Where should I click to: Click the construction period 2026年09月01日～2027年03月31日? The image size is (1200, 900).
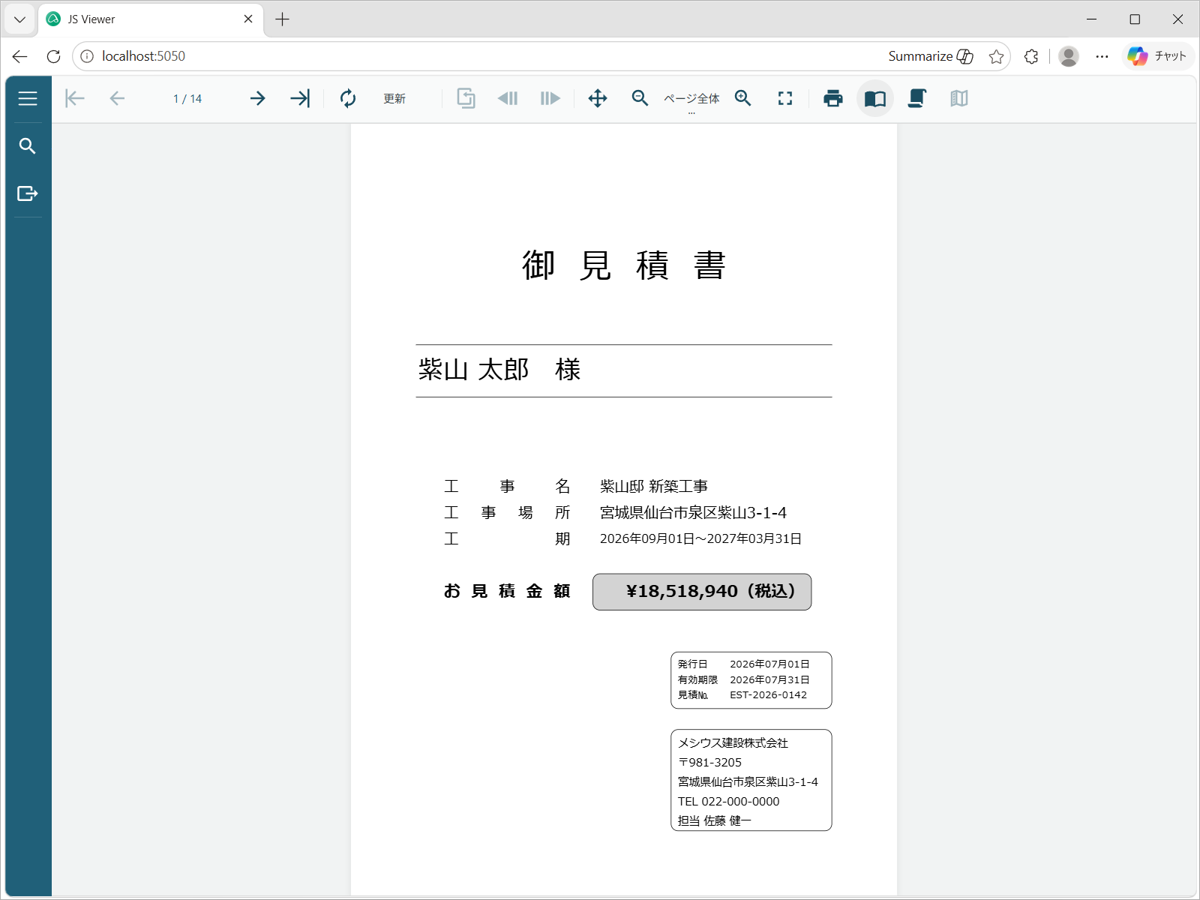click(x=701, y=539)
